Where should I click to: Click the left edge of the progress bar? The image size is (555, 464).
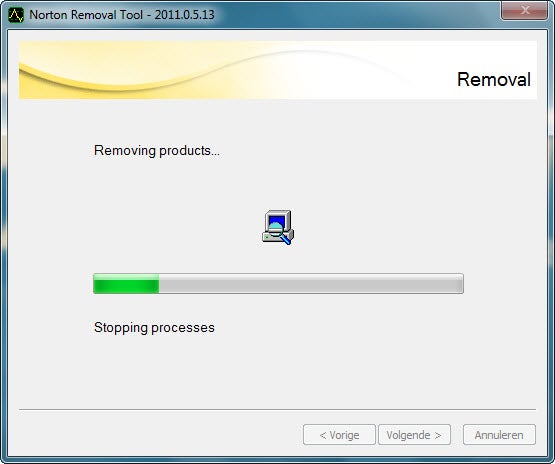(x=96, y=283)
